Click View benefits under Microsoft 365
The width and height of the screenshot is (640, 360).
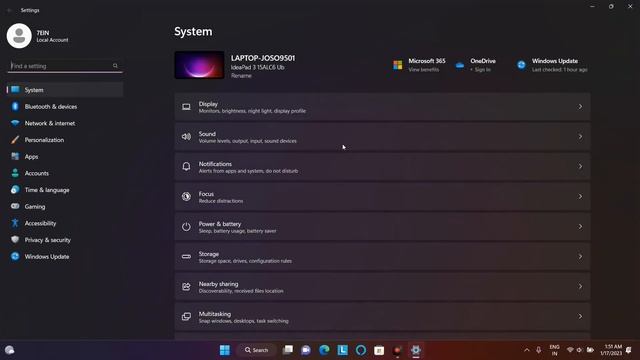(424, 70)
